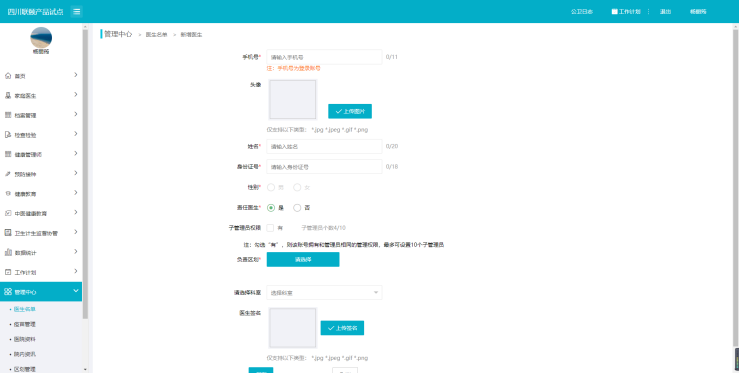The image size is (740, 374).
Task: Open the 医院资料 submenu item
Action: click(25, 340)
